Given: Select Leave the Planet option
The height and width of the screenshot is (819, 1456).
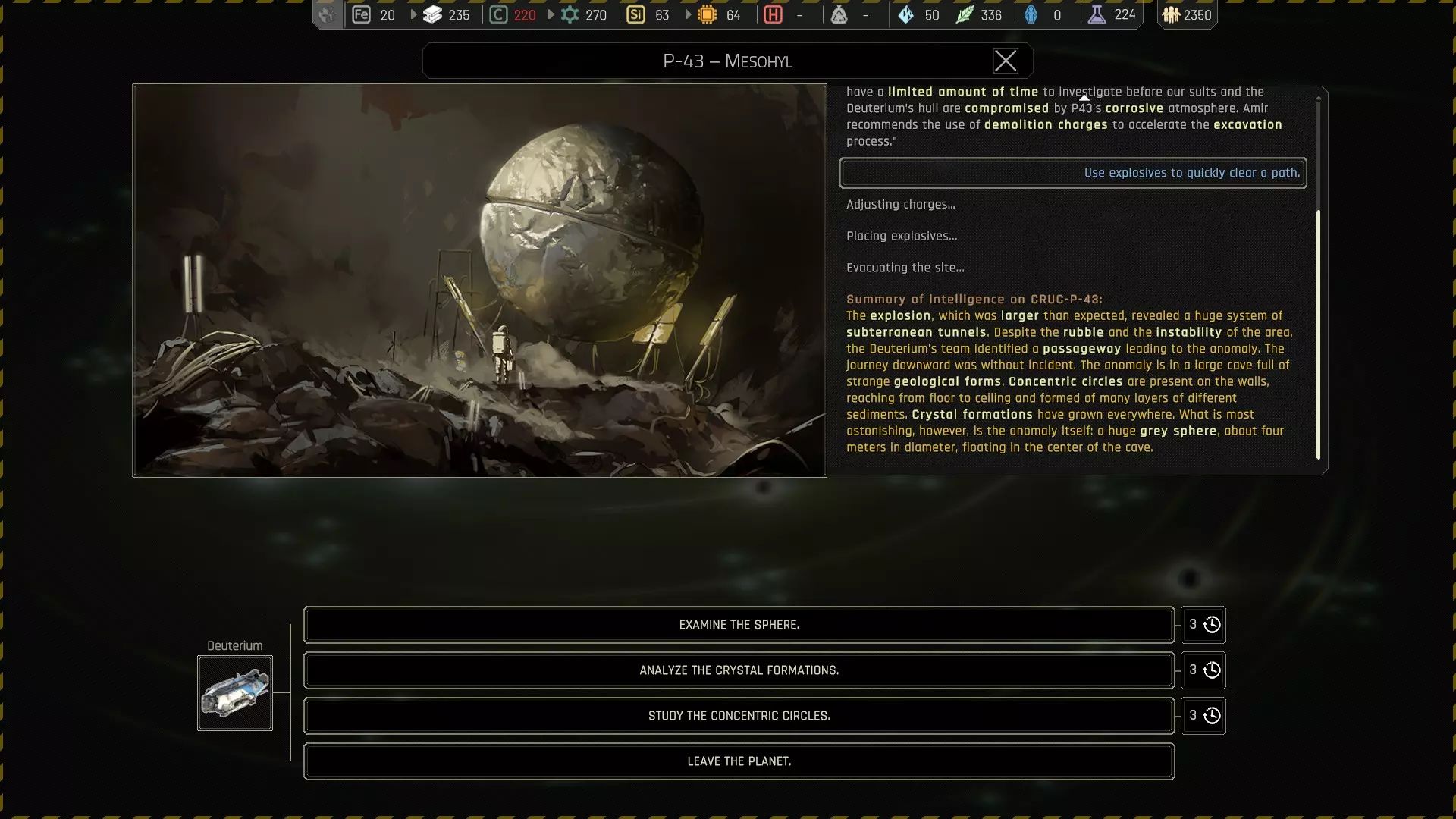Looking at the screenshot, I should 739,761.
